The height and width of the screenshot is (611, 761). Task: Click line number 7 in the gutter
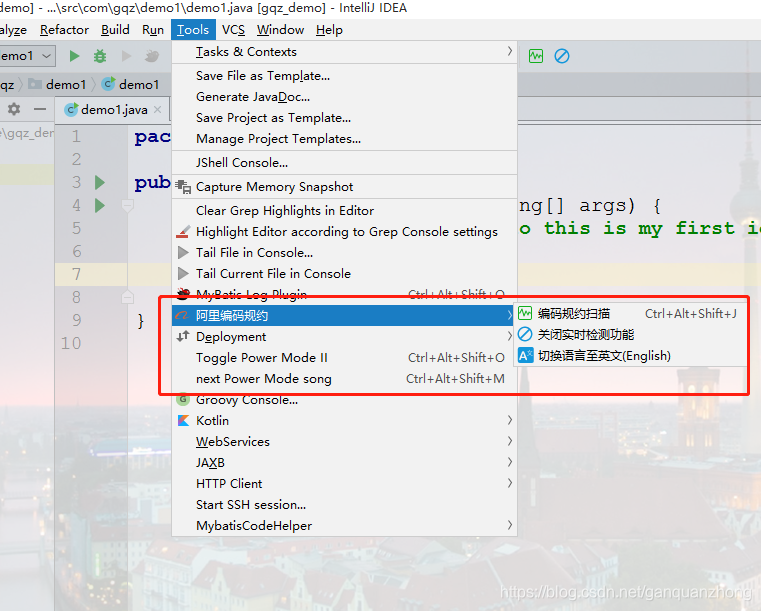click(x=76, y=274)
